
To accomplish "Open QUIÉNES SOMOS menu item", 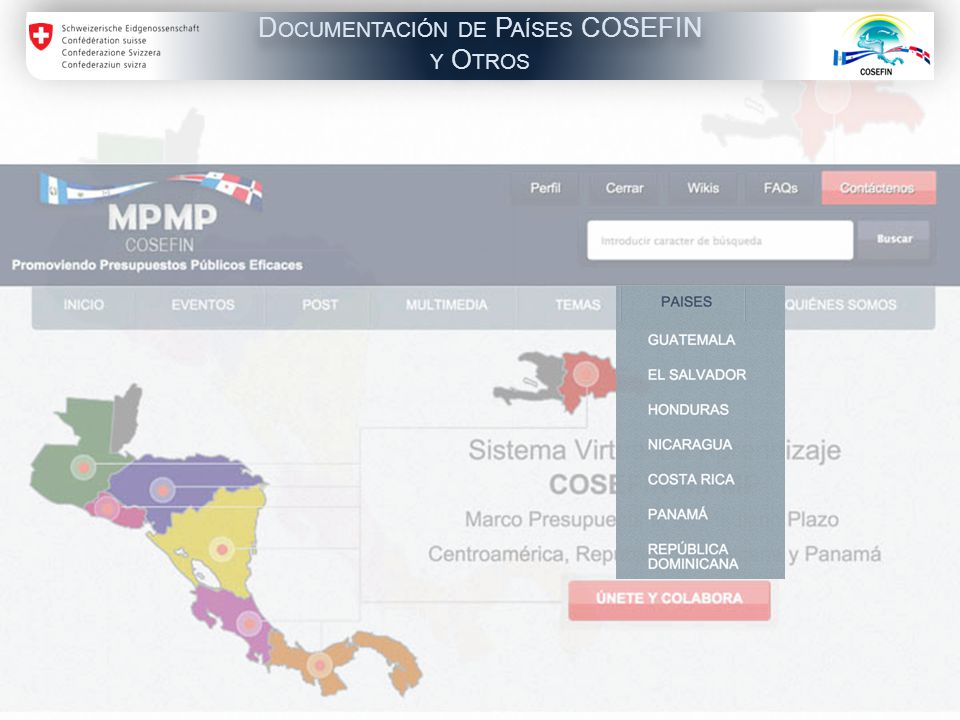I will [841, 305].
